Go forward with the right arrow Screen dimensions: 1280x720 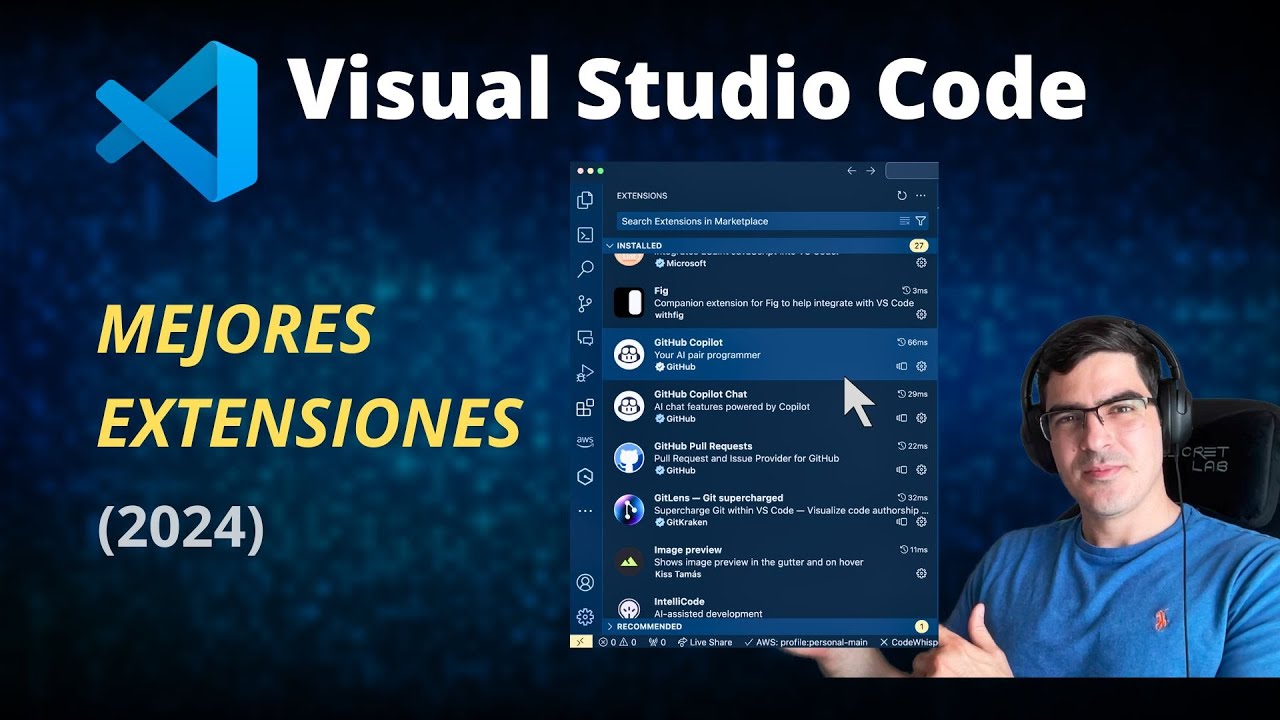tap(870, 171)
